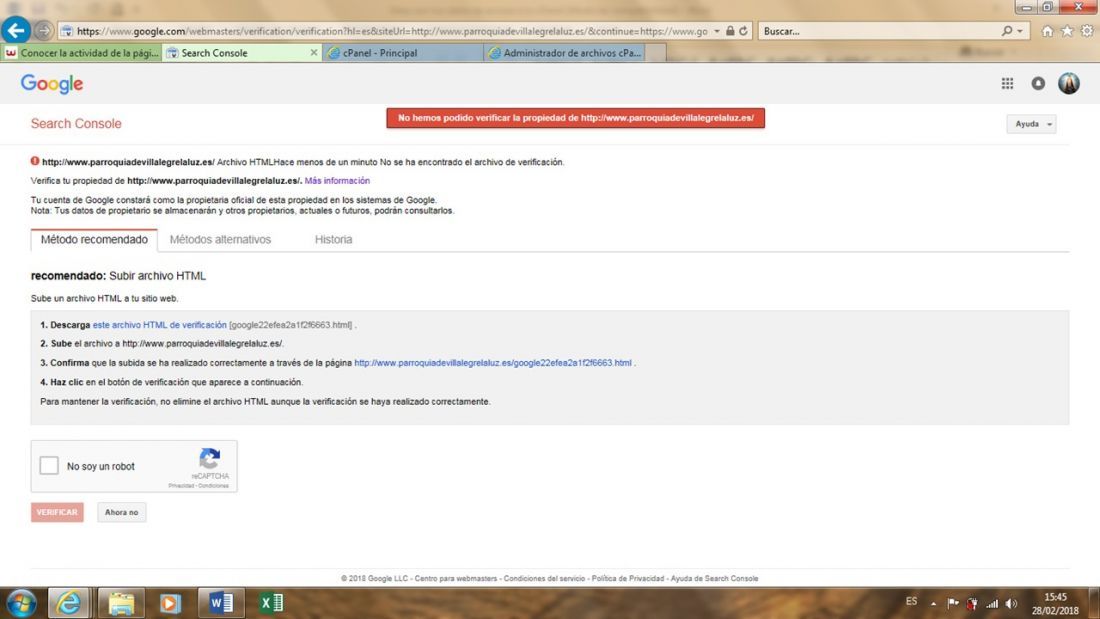Viewport: 1100px width, 619px height.
Task: Open Favorites star icon
Action: tap(1067, 31)
